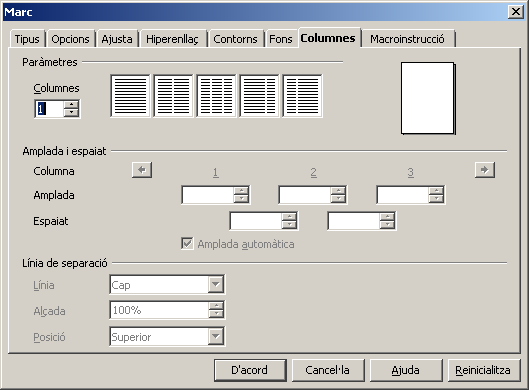Screen dimensions: 529x390
Task: Go to the Contorns tab
Action: [235, 39]
